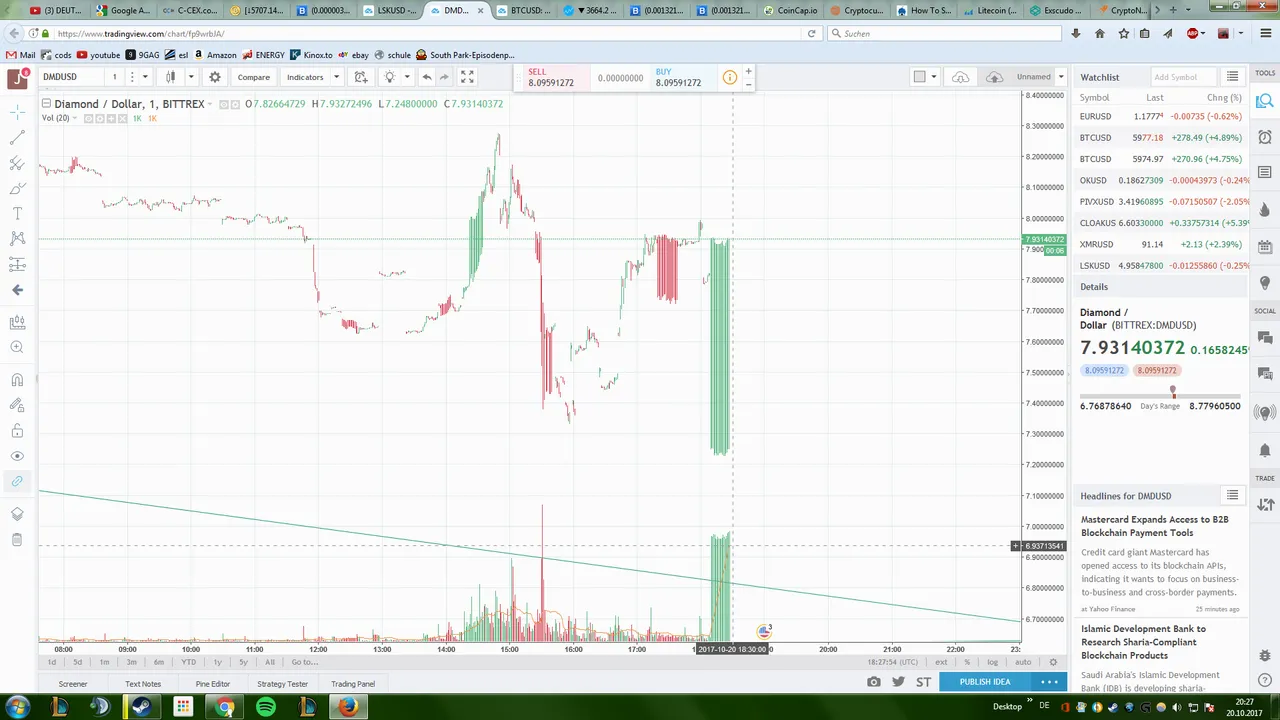Select the measure ruler tool
Viewport: 1280px width, 720px height.
(x=17, y=322)
